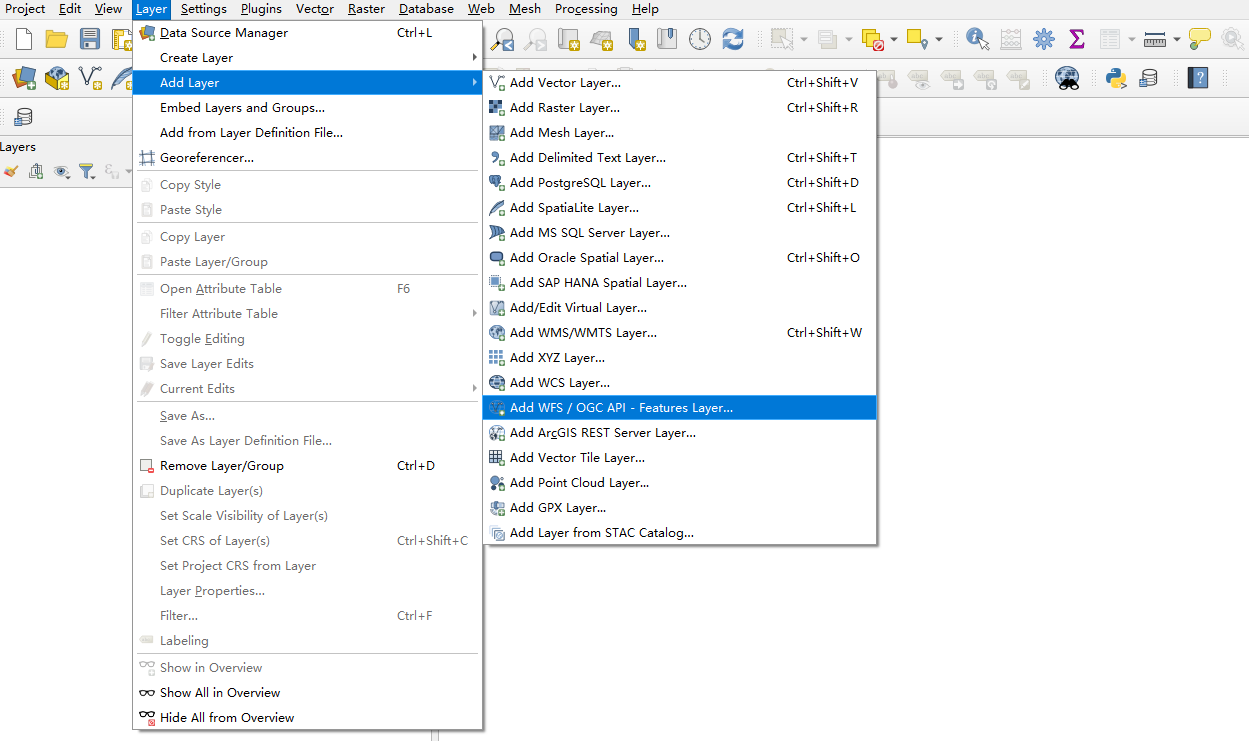Toggle Manage Map Themes eye icon
This screenshot has width=1249, height=741.
(61, 171)
